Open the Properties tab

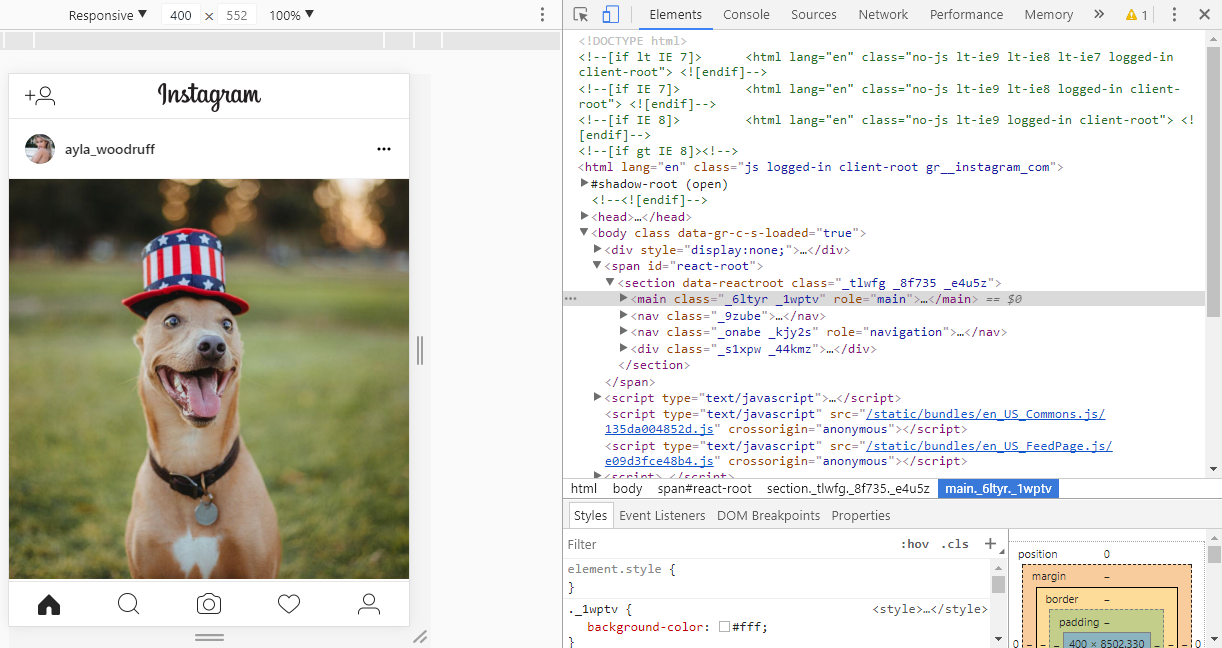(x=860, y=515)
